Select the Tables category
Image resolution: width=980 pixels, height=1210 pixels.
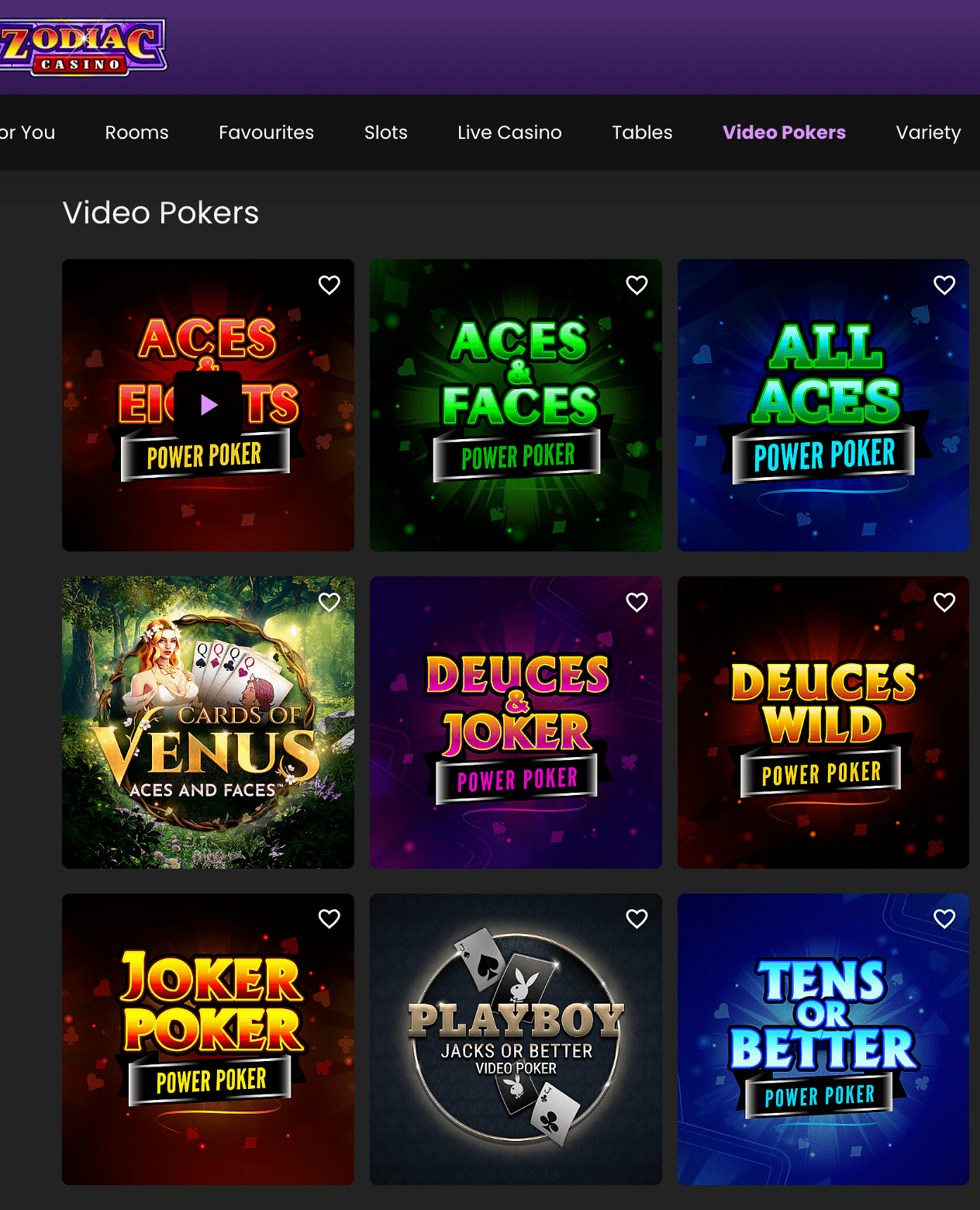pos(641,132)
